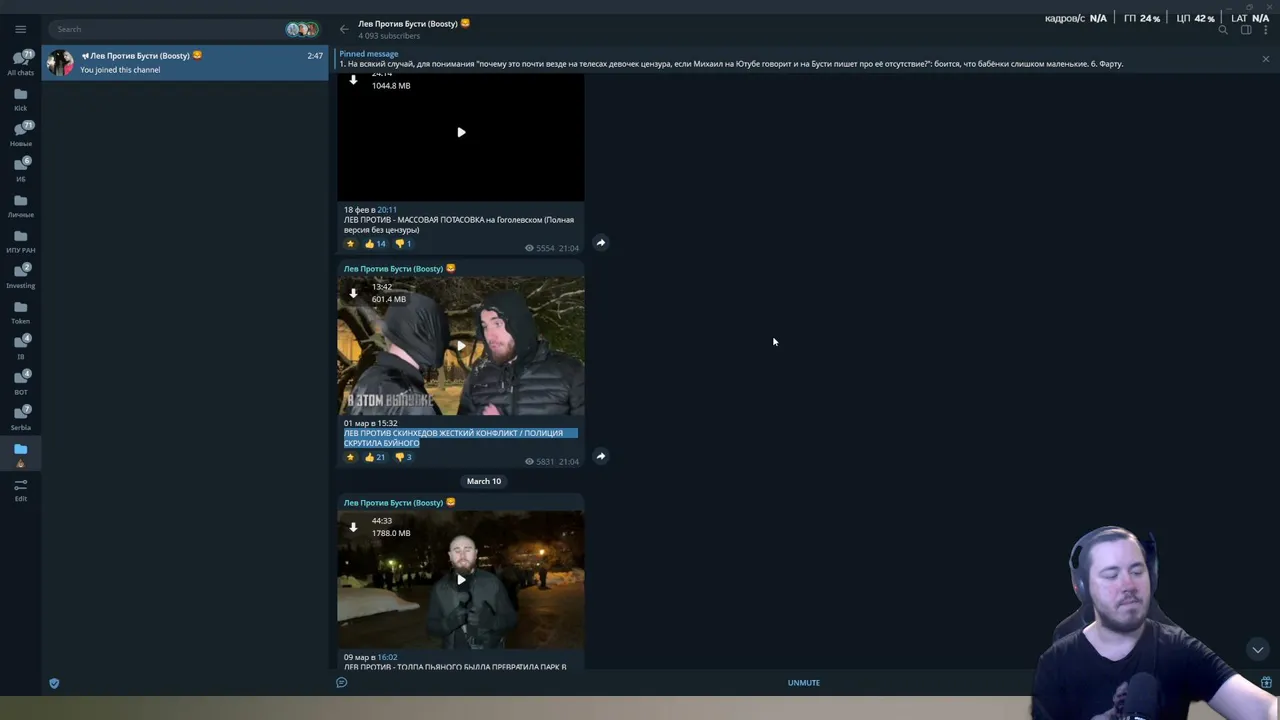
Task: Switch to the Новые chat folder
Action: coord(21,134)
